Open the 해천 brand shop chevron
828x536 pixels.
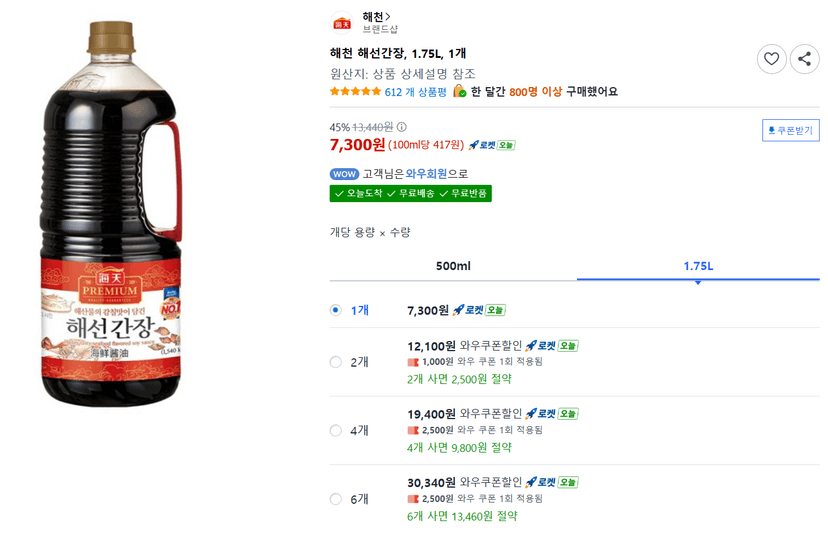pos(388,17)
